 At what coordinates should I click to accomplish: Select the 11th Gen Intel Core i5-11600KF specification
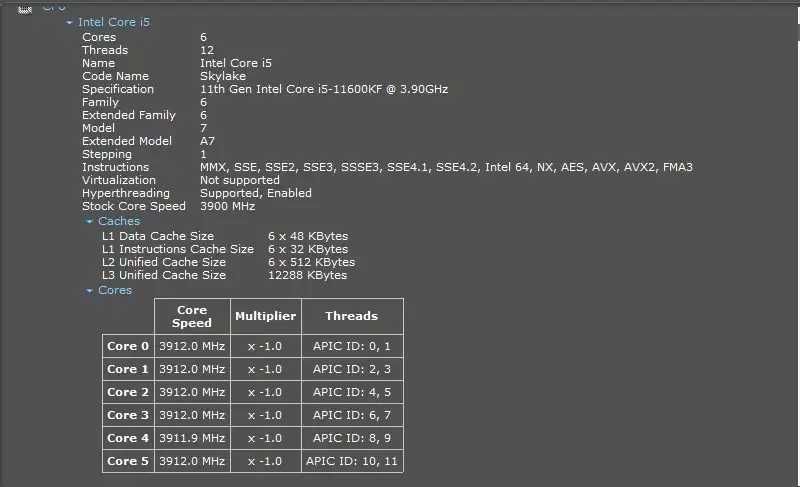tap(324, 89)
